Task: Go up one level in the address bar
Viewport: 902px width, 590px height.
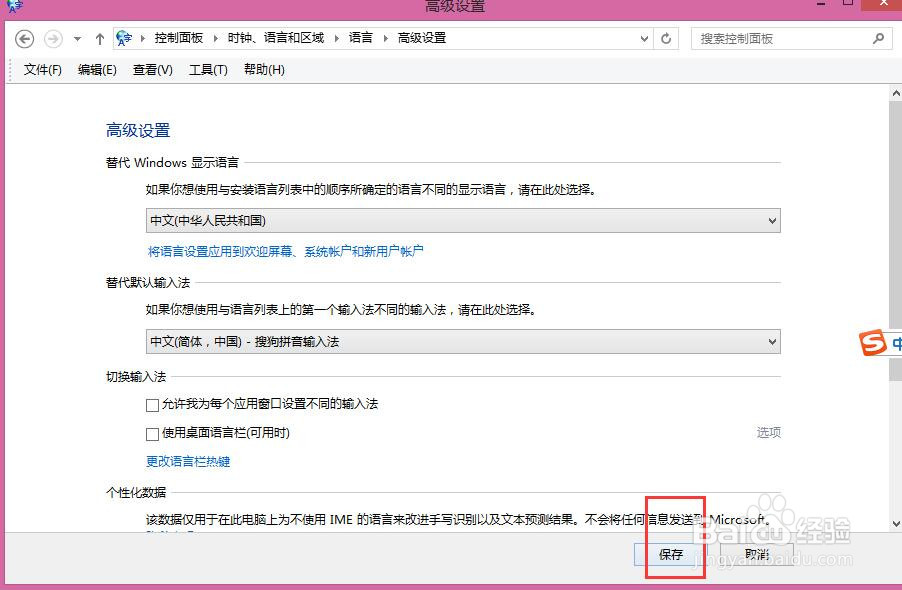Action: (x=98, y=38)
